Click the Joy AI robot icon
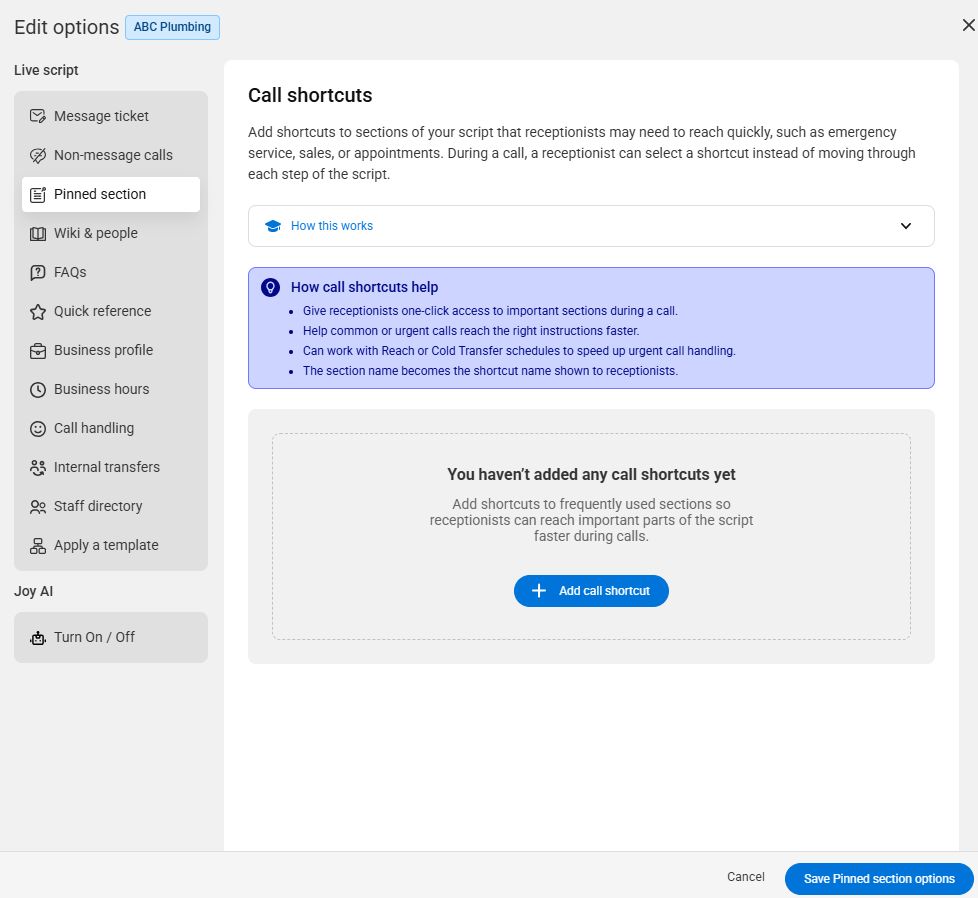 point(37,637)
